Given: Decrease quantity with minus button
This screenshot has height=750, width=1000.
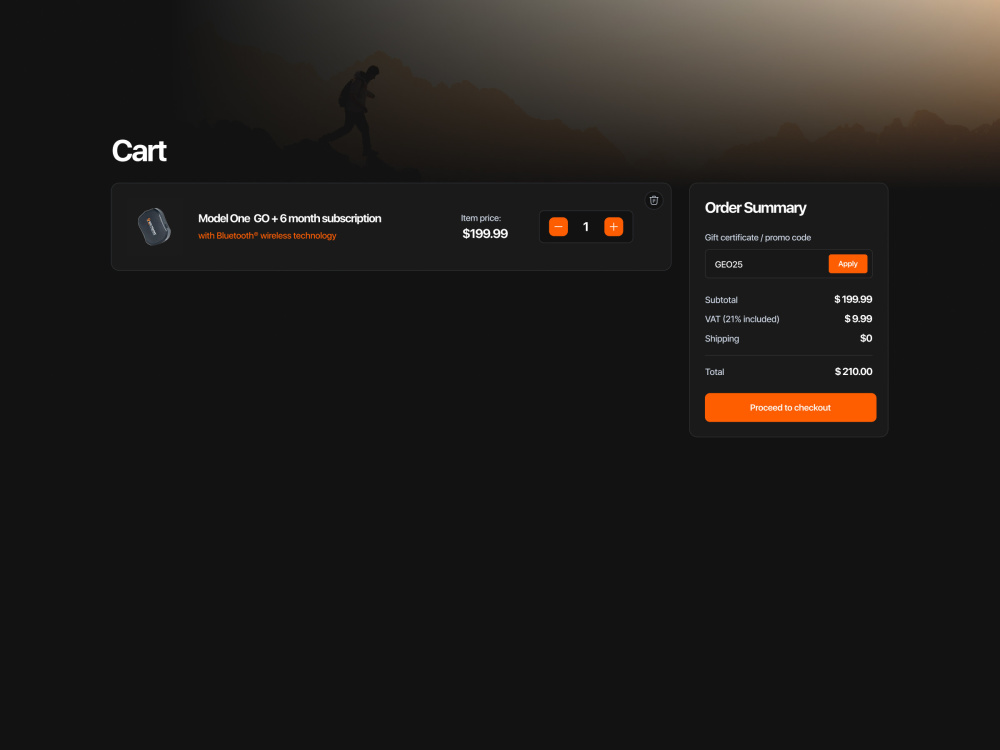Looking at the screenshot, I should click(x=558, y=226).
